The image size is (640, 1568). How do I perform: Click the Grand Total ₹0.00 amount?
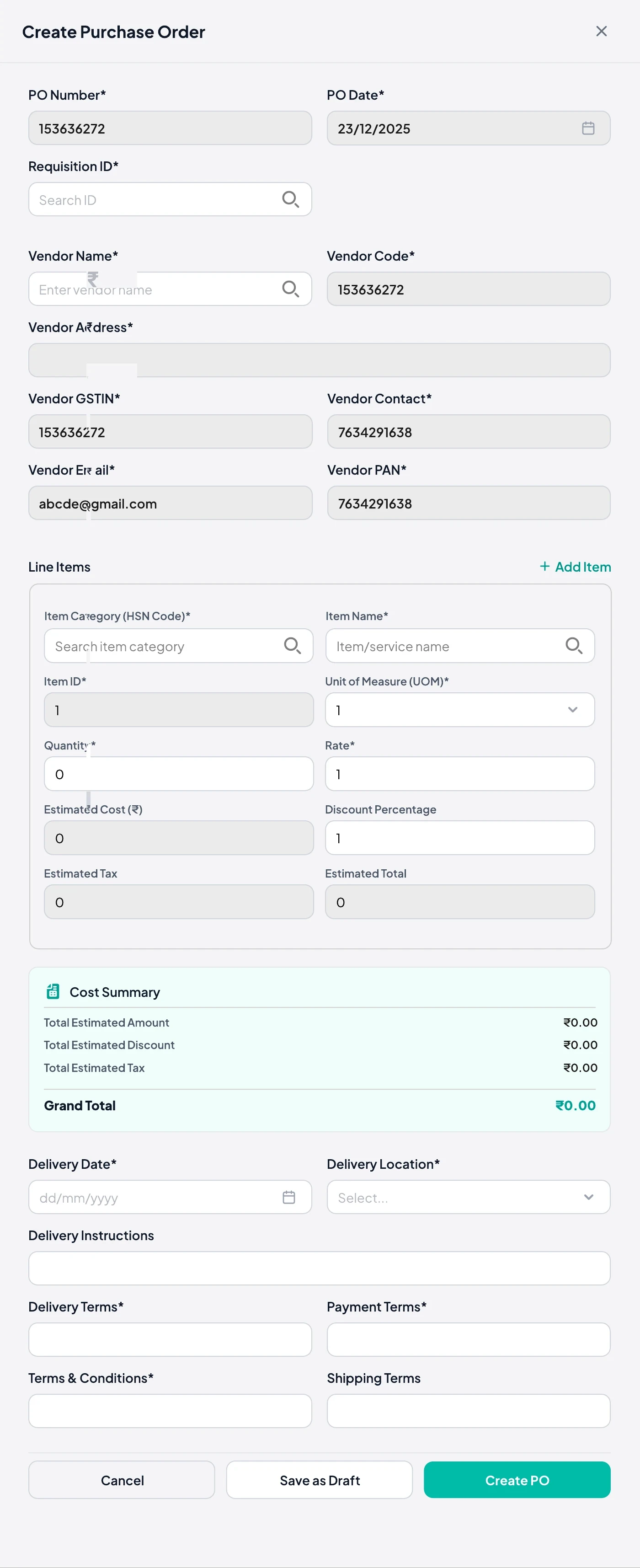pos(576,1105)
